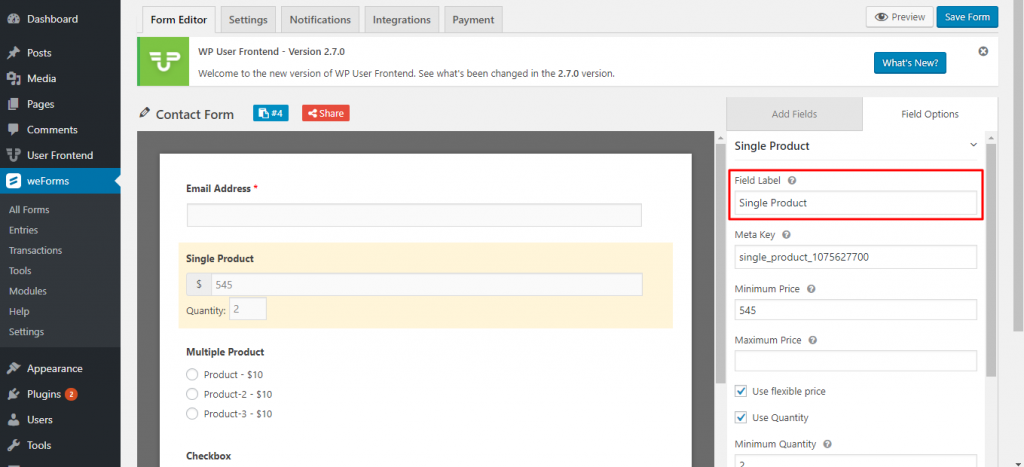Image resolution: width=1024 pixels, height=467 pixels.
Task: Click the red Share button
Action: (326, 113)
